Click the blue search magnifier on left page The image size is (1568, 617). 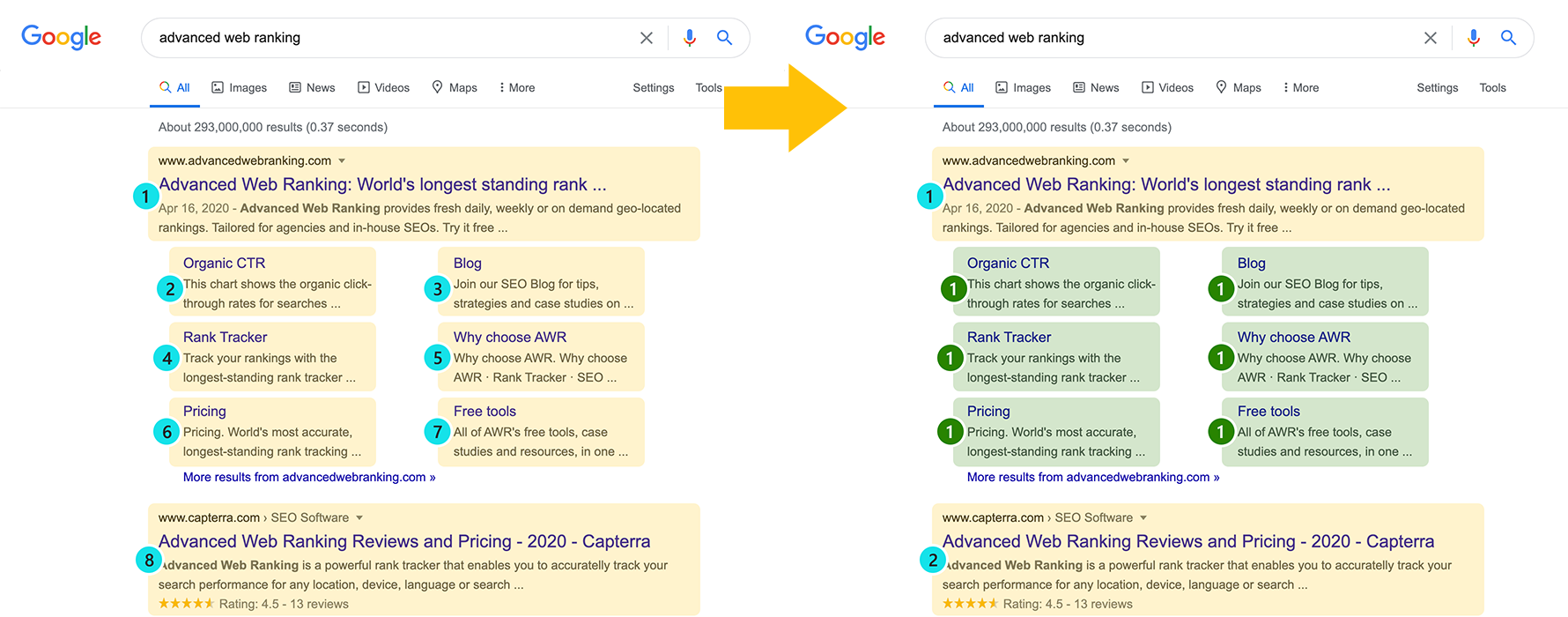coord(724,38)
